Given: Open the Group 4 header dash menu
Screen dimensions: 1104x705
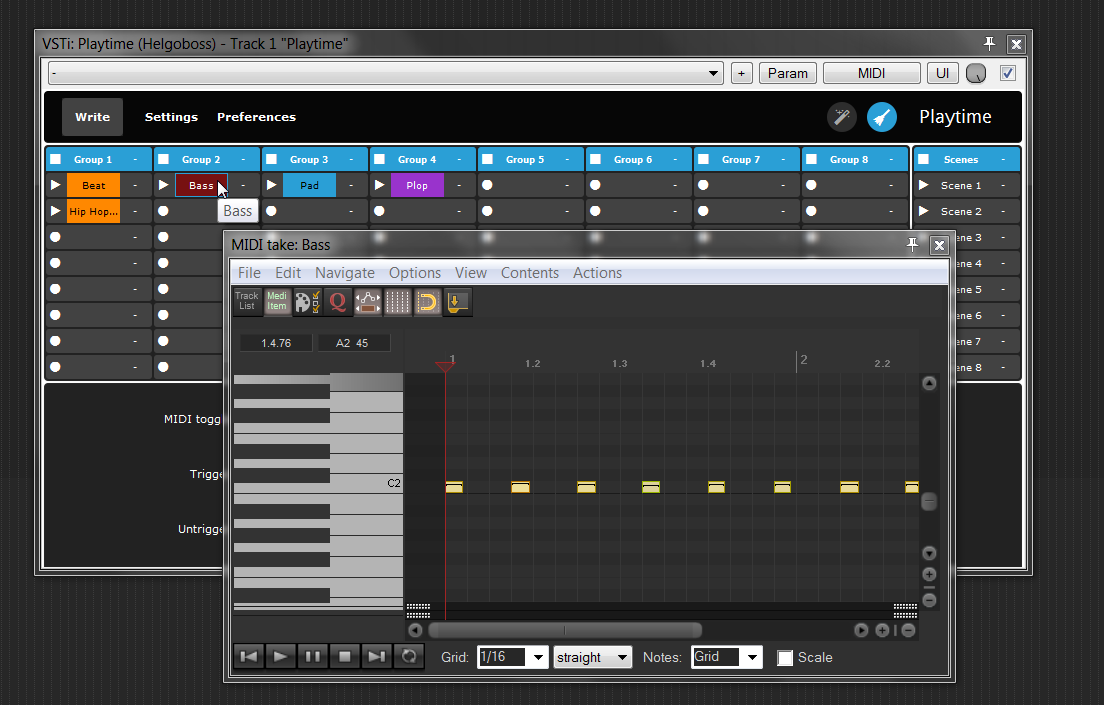Looking at the screenshot, I should 459,159.
